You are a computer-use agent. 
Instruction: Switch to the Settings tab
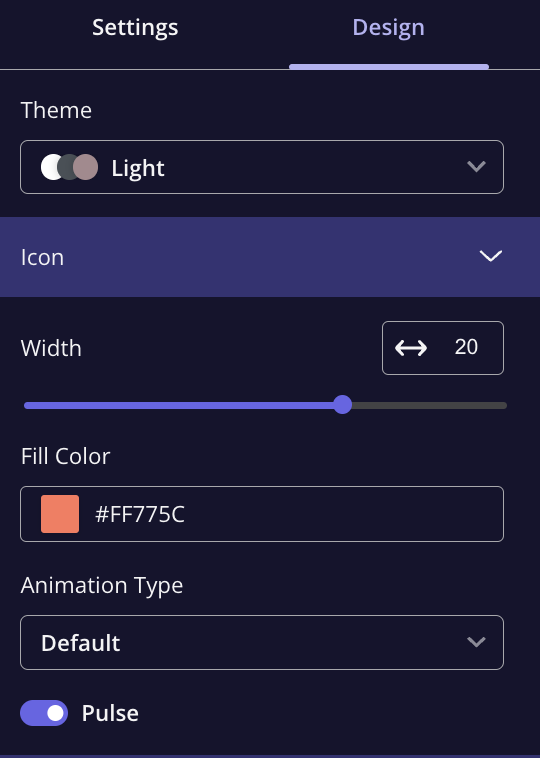click(135, 28)
